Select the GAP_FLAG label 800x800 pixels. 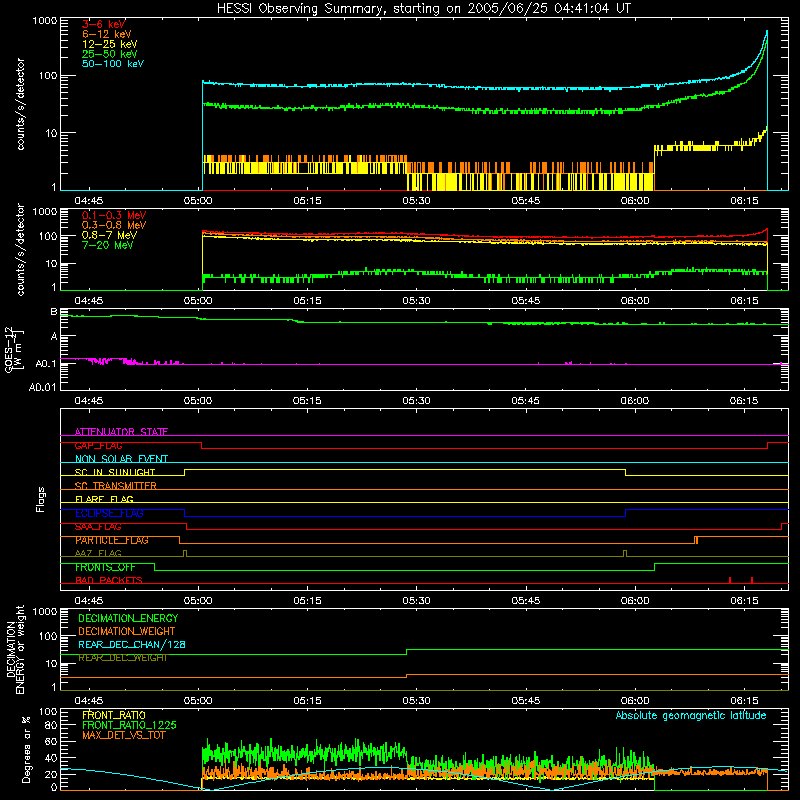pos(98,445)
